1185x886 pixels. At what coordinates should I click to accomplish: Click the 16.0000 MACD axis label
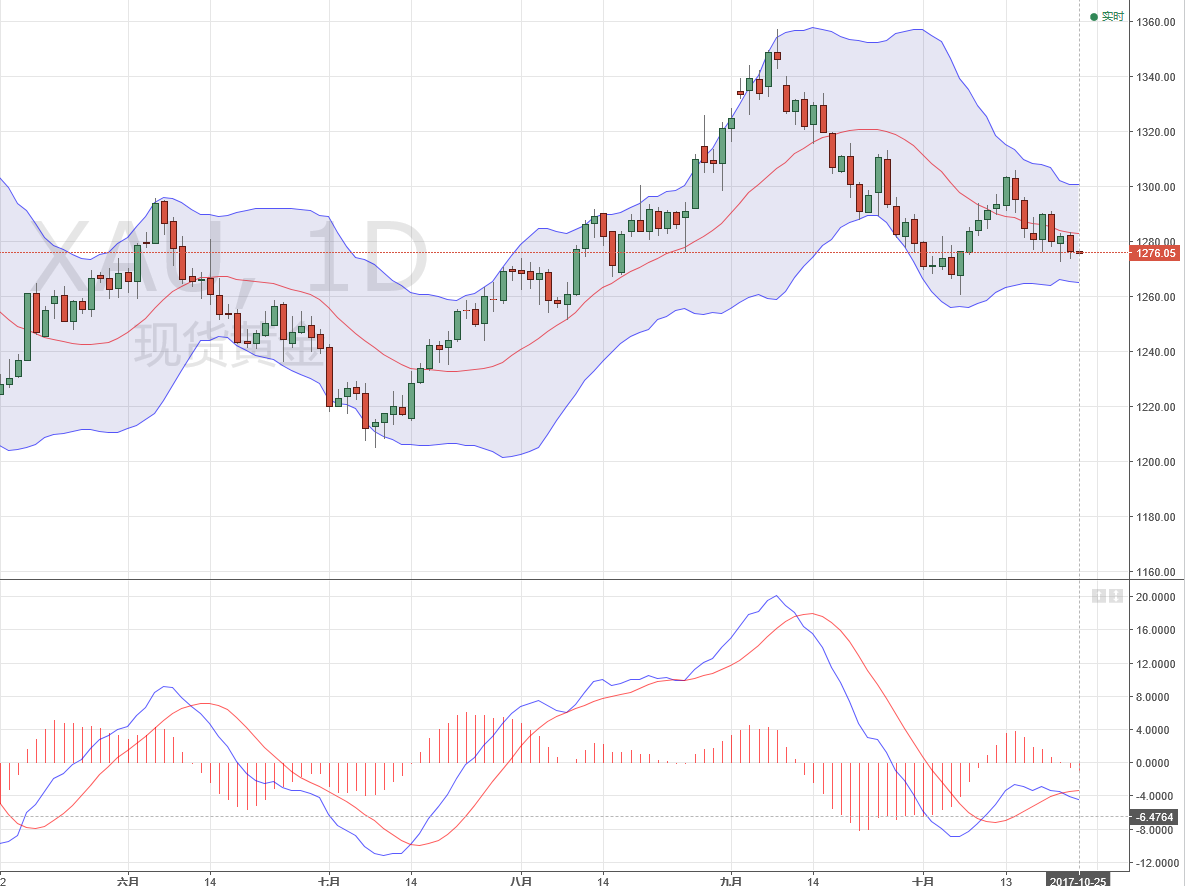[x=1156, y=630]
